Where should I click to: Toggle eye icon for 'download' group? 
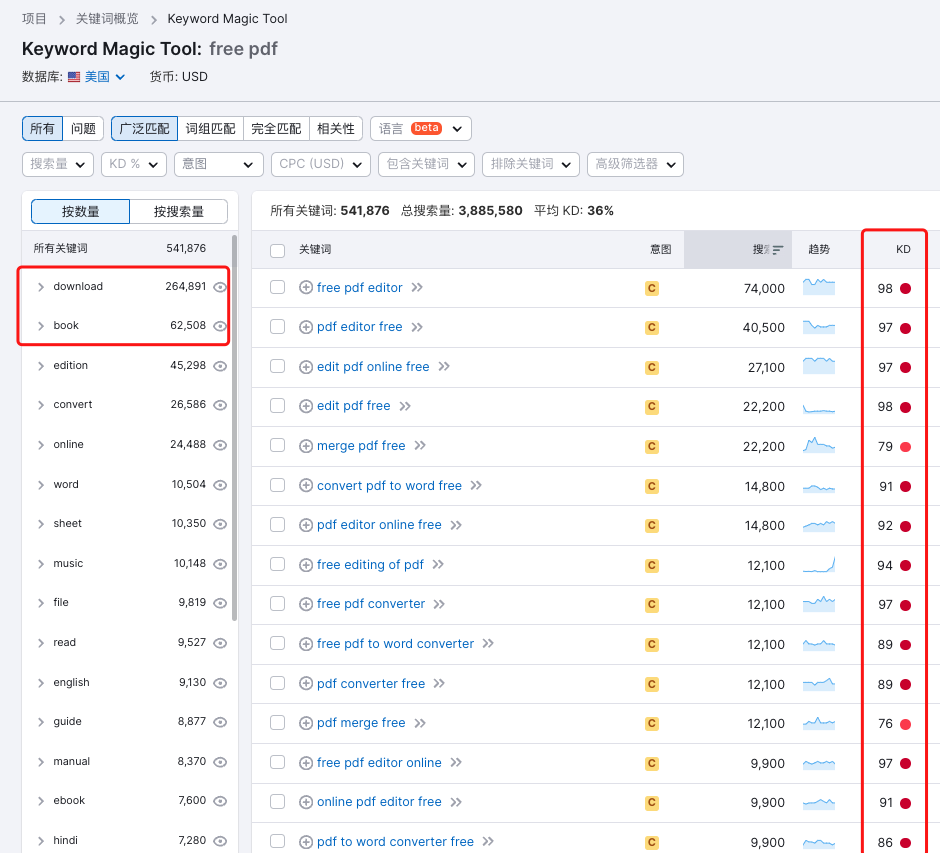(x=220, y=287)
